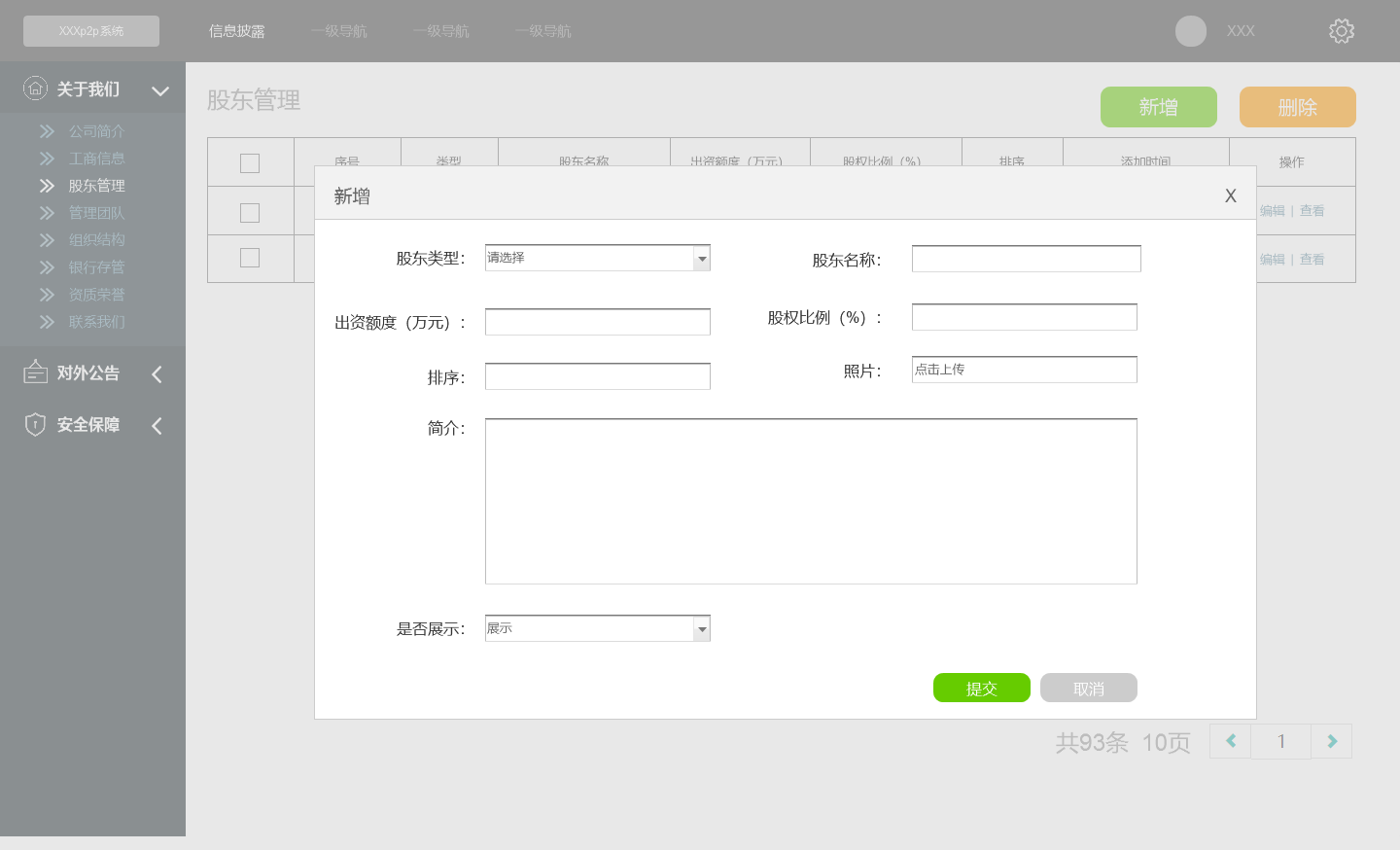Screen dimensions: 1400x850
Task: Click the double-arrow icon beside 组织结构
Action: coord(47,240)
